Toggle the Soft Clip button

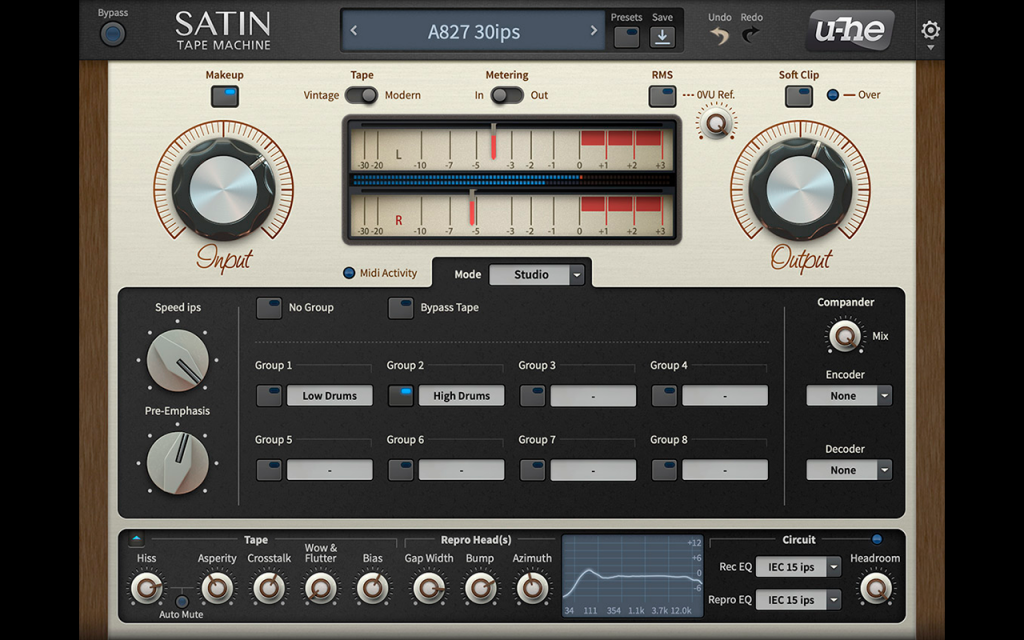[798, 97]
